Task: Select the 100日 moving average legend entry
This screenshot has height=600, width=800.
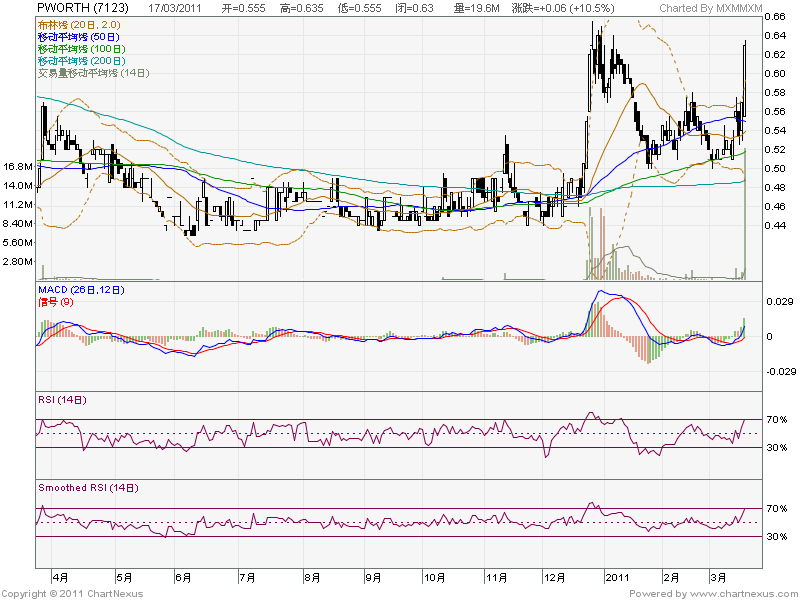Action: [82, 48]
